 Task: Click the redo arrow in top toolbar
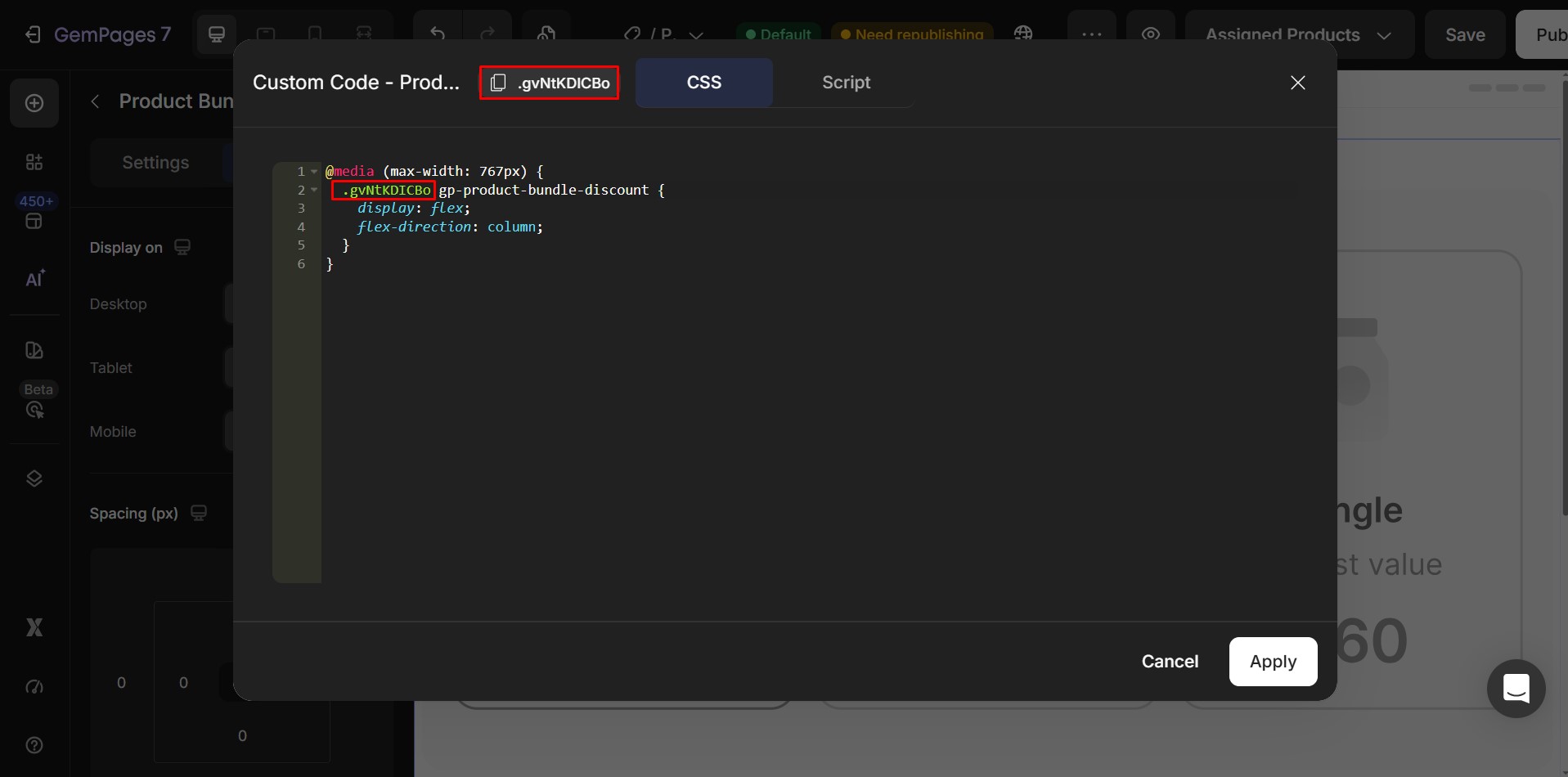pyautogui.click(x=487, y=34)
